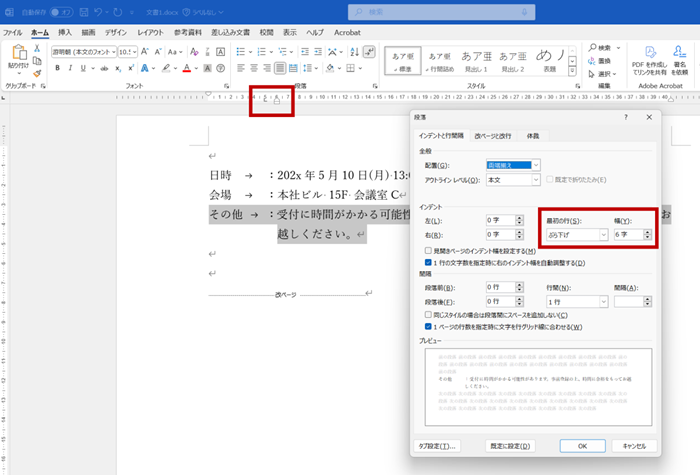The width and height of the screenshot is (700, 475).
Task: Click the タブ設定 button
Action: [x=436, y=445]
